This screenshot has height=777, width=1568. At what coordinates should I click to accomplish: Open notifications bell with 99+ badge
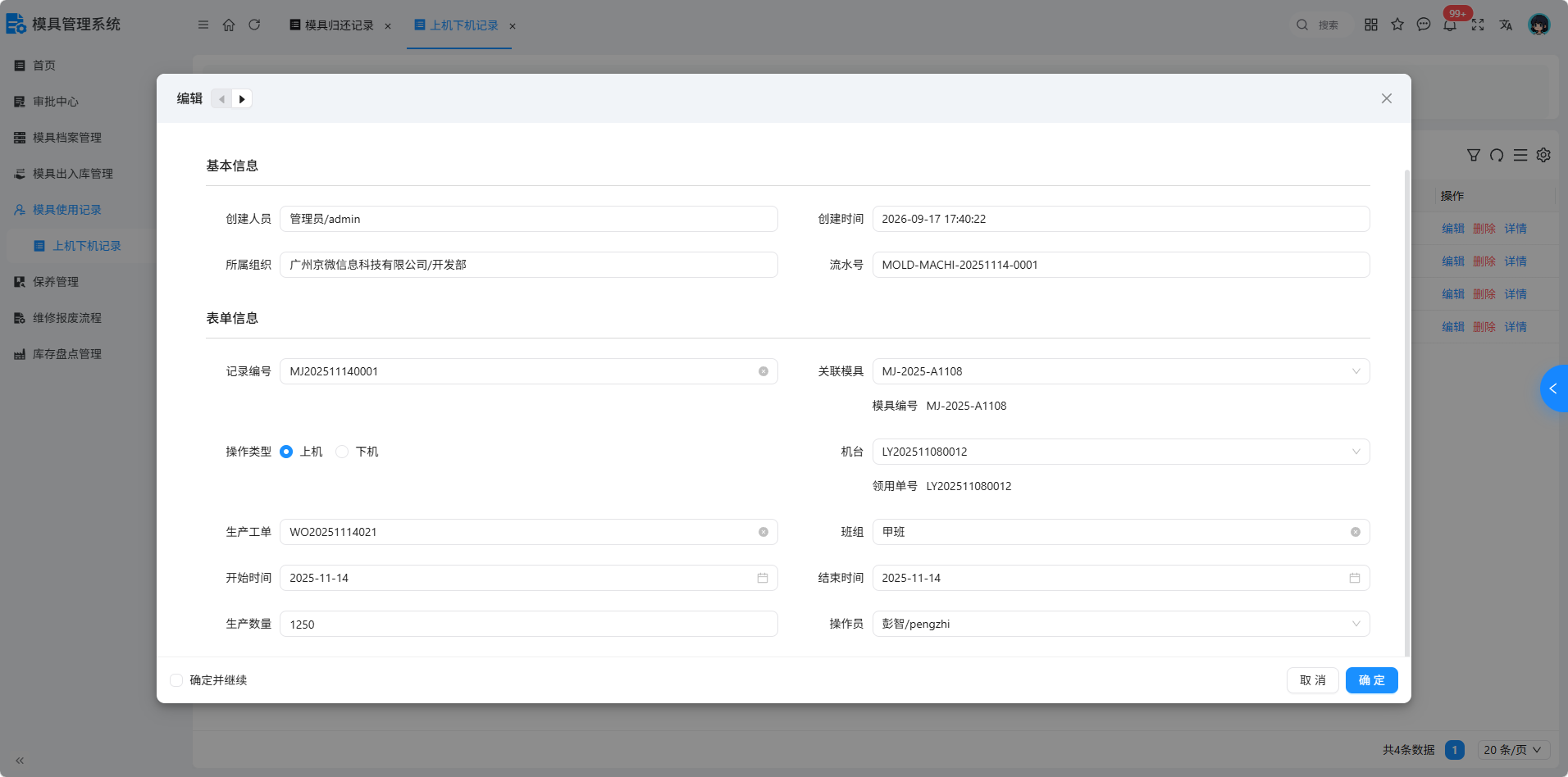click(x=1451, y=25)
